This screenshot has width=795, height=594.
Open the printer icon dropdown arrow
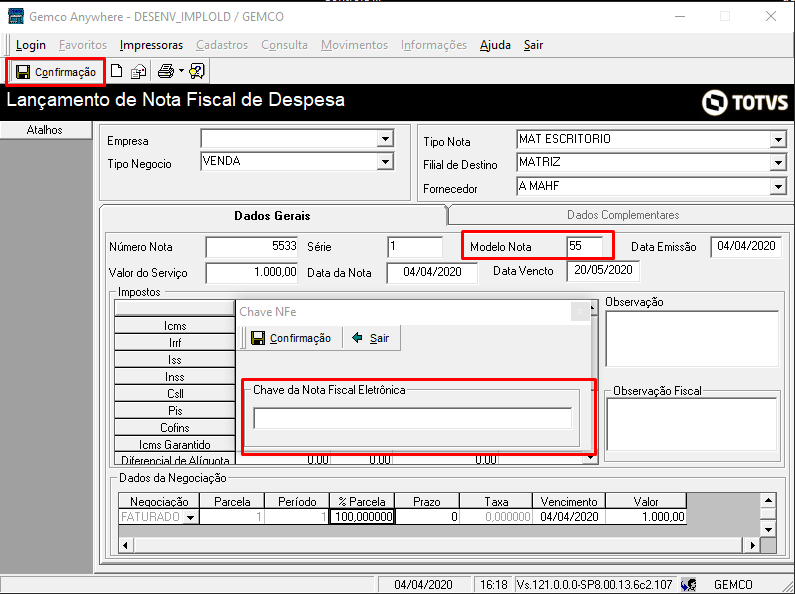coord(181,71)
